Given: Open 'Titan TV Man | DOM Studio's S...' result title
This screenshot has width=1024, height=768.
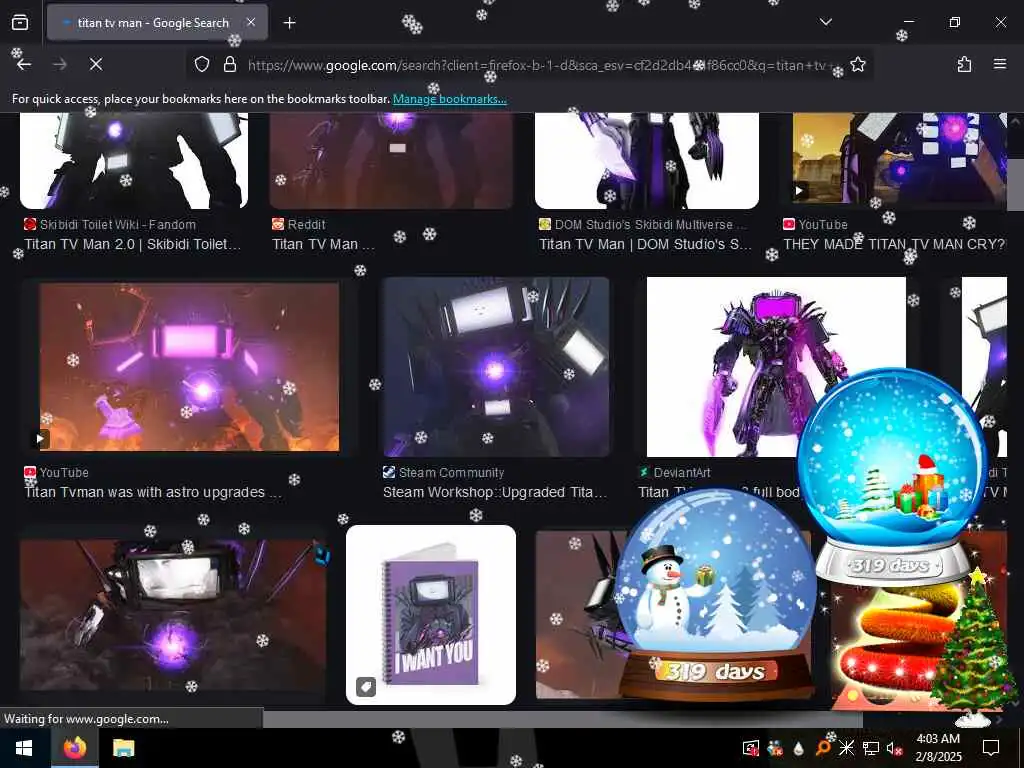Looking at the screenshot, I should tap(645, 244).
